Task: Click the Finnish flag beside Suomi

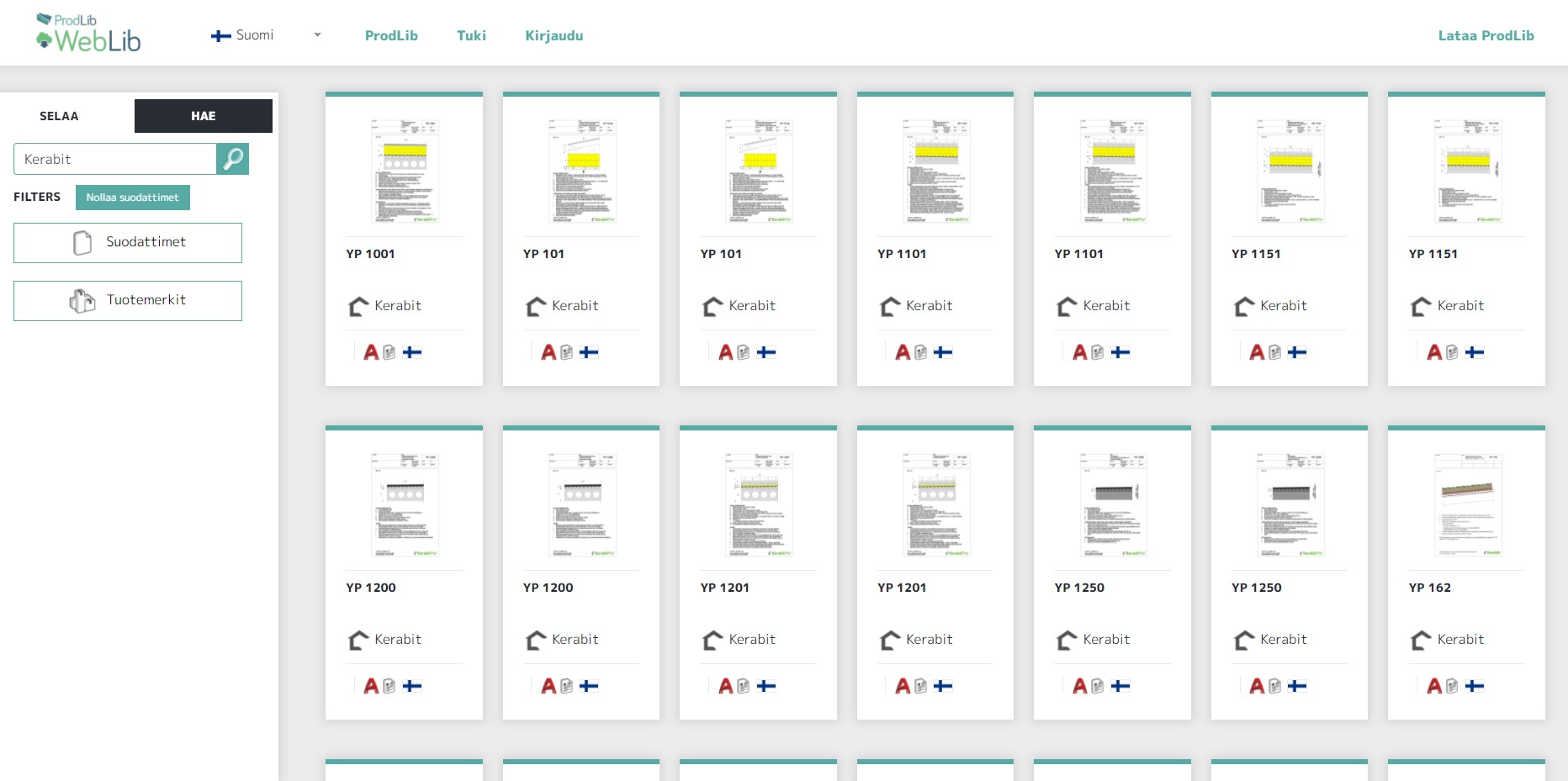Action: point(221,36)
